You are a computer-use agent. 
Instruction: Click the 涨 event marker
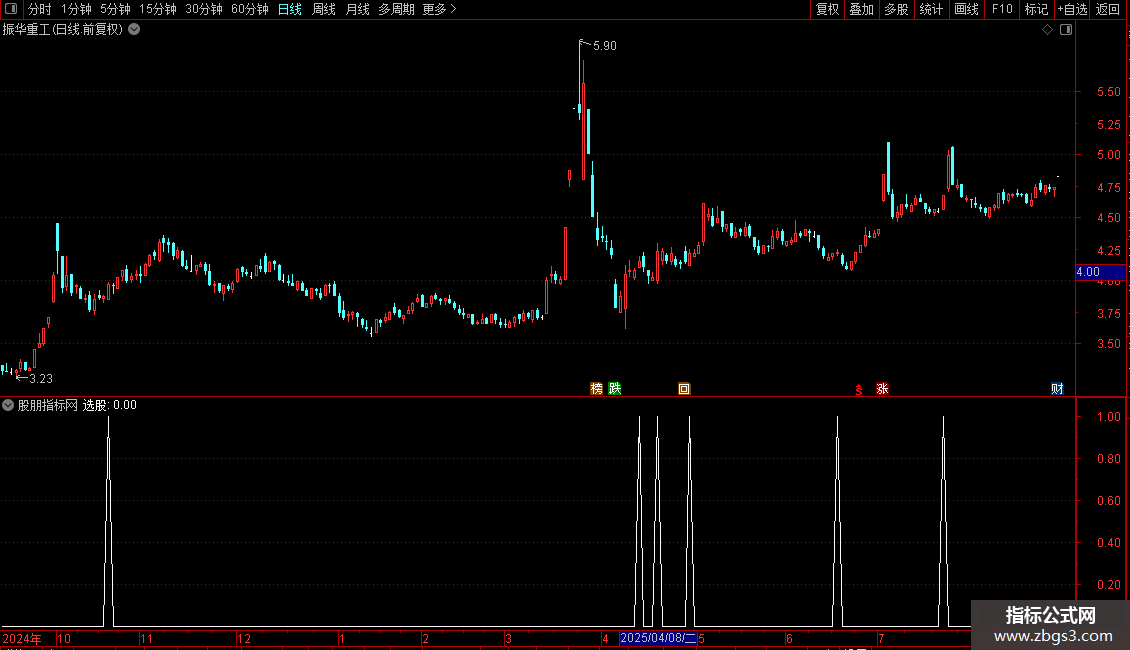pyautogui.click(x=882, y=389)
